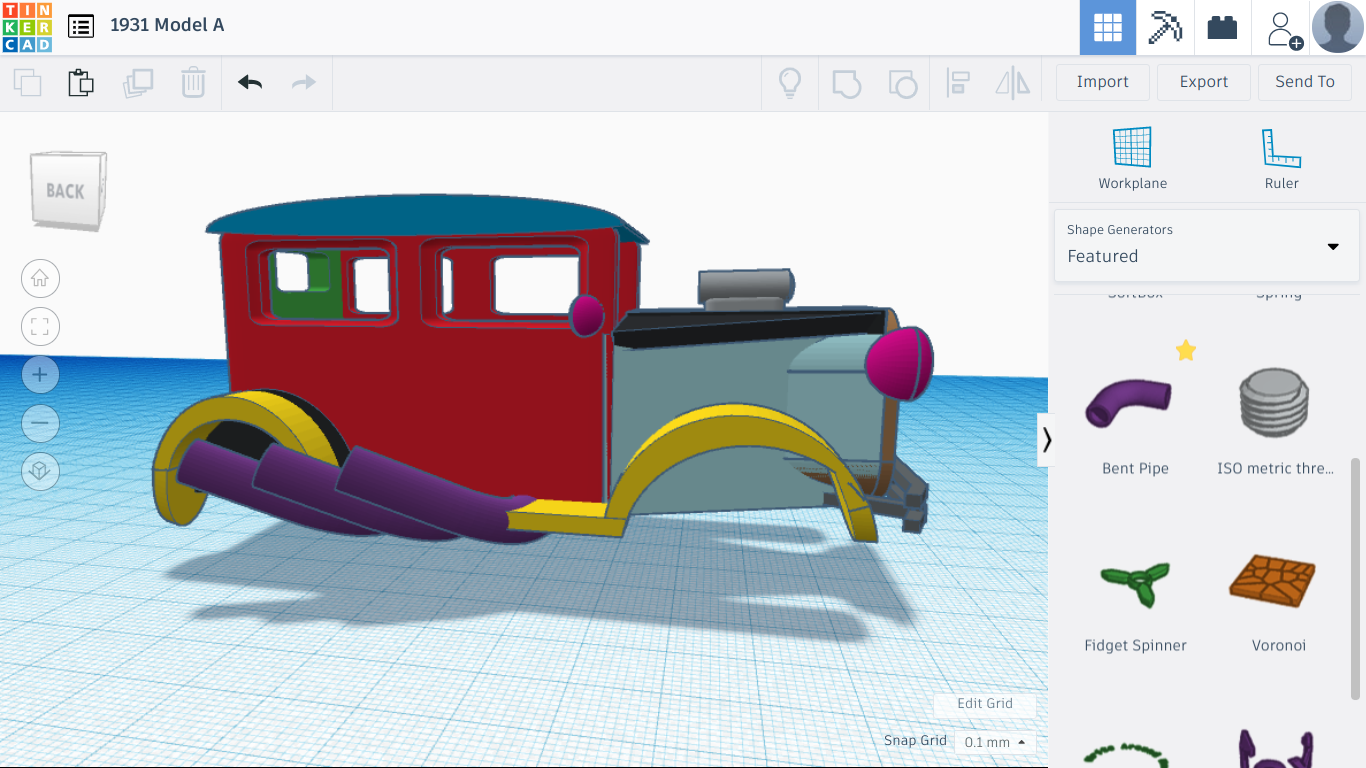Image resolution: width=1366 pixels, height=768 pixels.
Task: Click the Brick view icon
Action: [x=1222, y=27]
